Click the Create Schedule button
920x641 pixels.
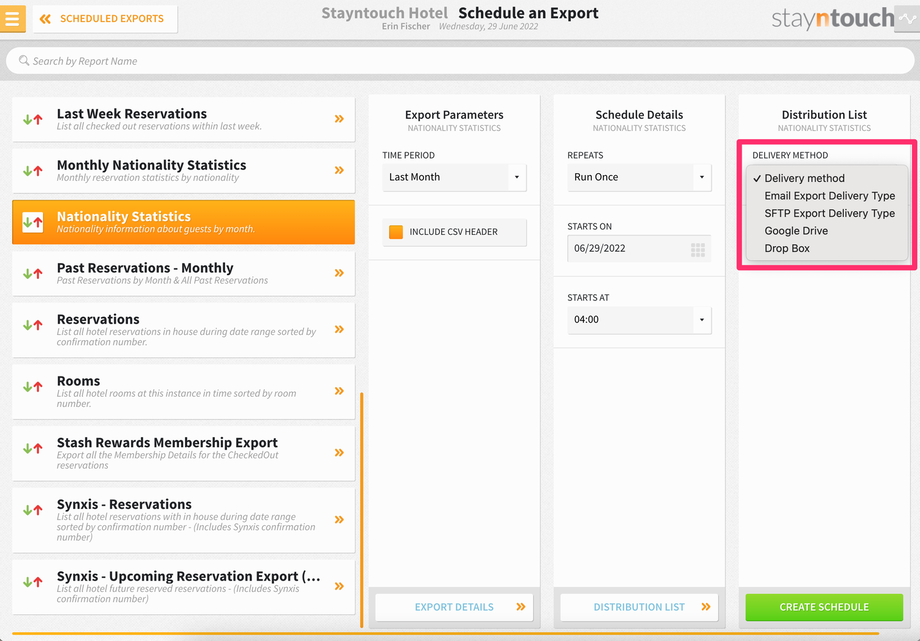(824, 607)
